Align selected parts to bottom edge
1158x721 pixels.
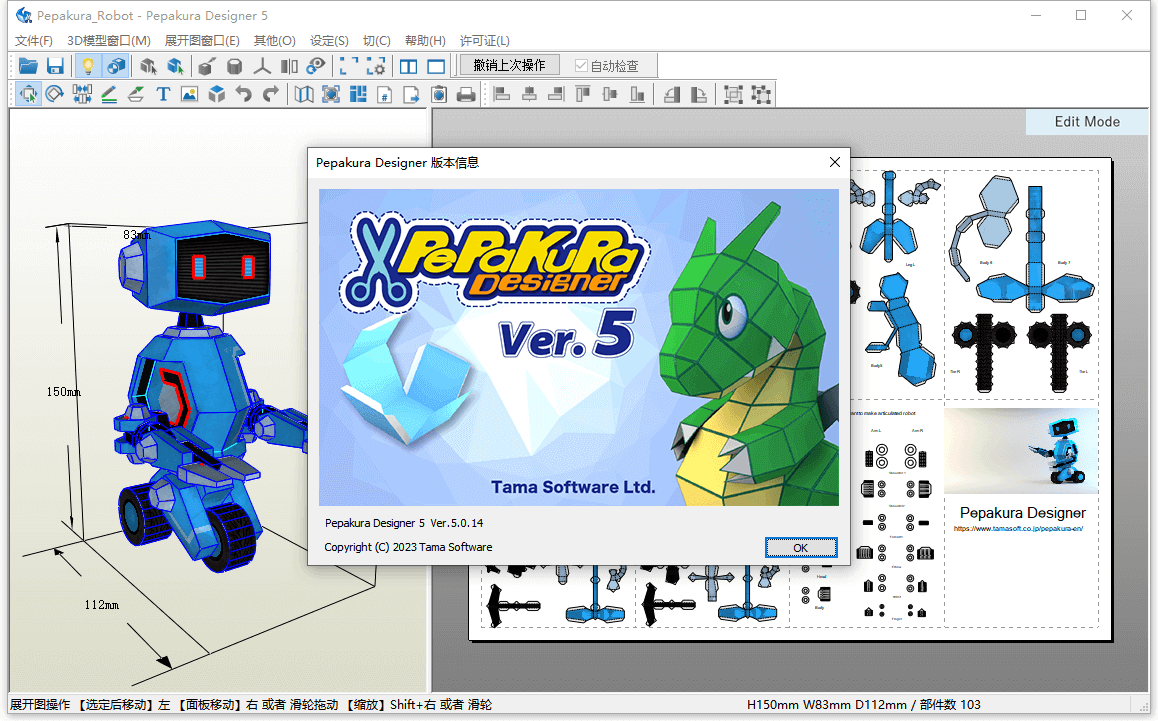pos(637,94)
